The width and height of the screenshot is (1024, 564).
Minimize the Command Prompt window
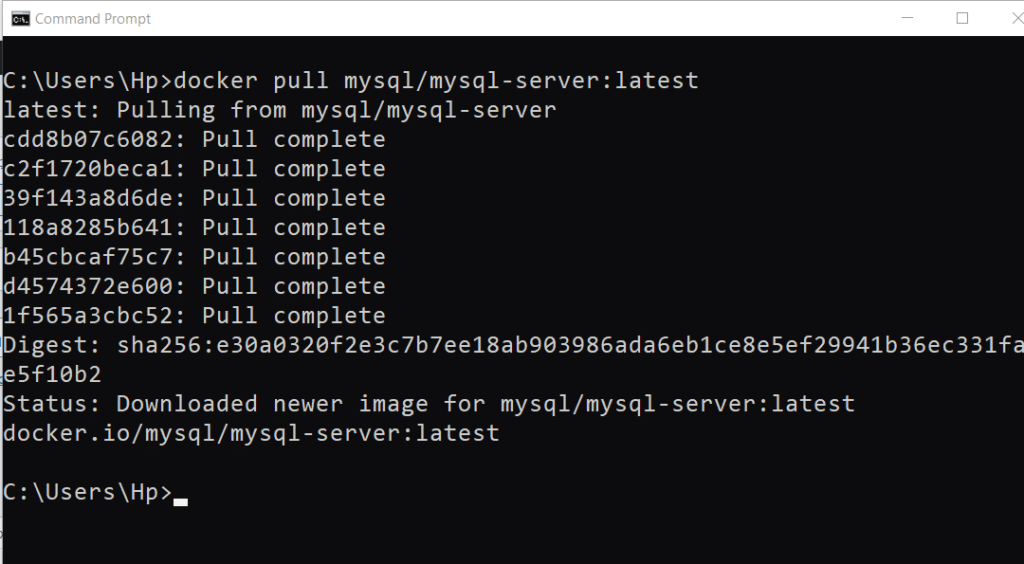(x=907, y=18)
